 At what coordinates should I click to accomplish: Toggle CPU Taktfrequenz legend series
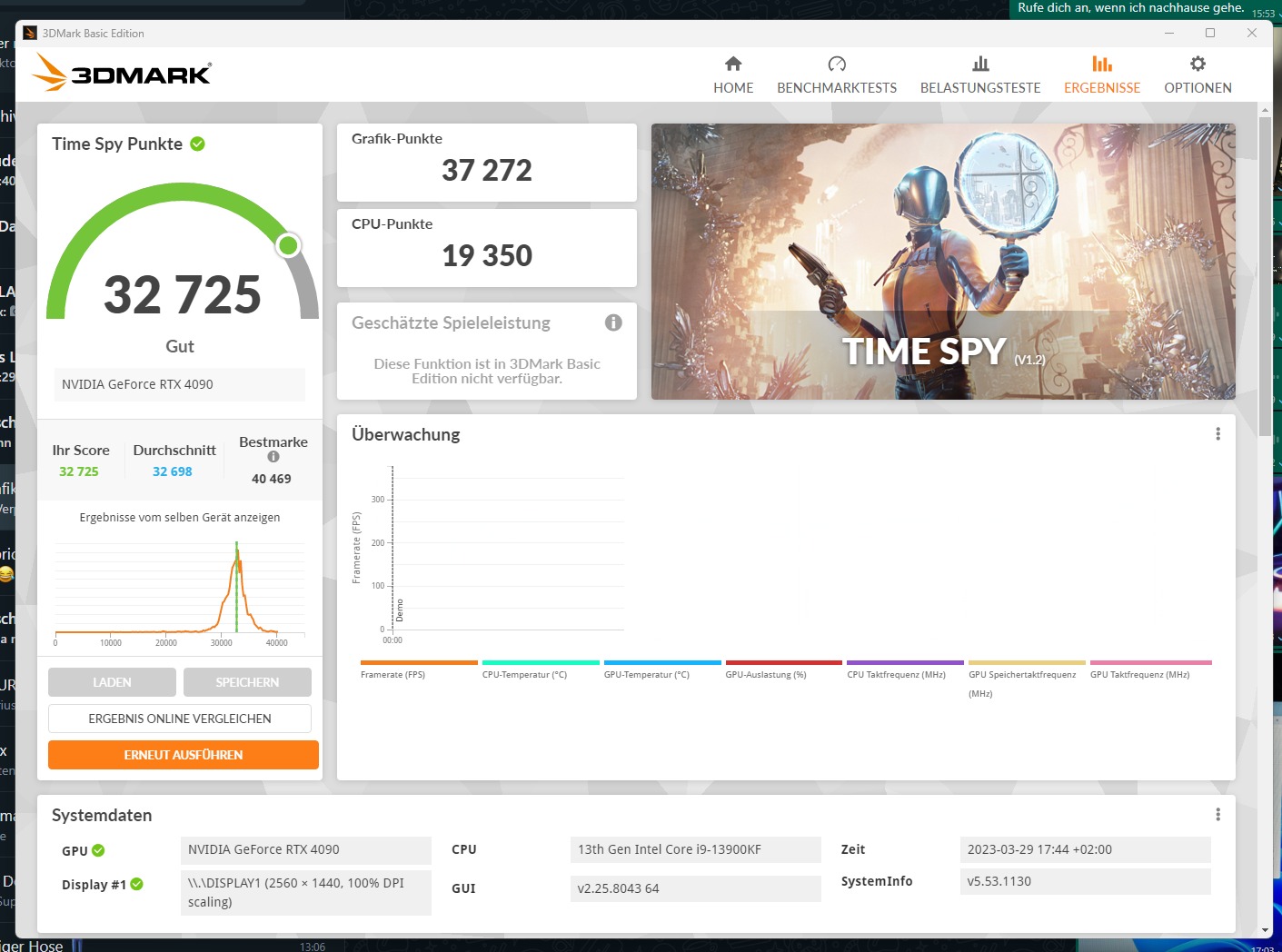tap(905, 669)
